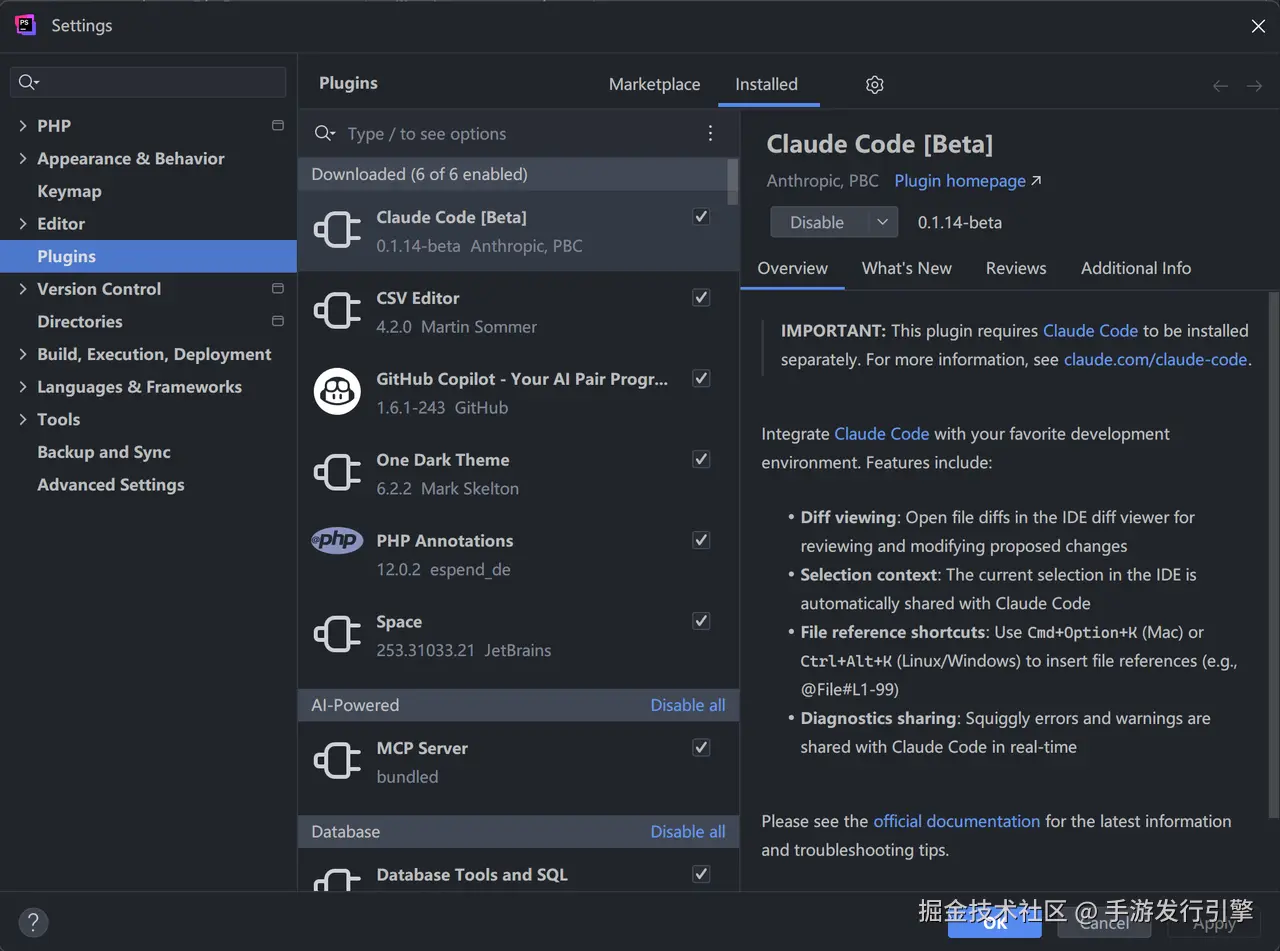Screen dimensions: 1280x951
Task: Open the What's New tab
Action: point(907,268)
